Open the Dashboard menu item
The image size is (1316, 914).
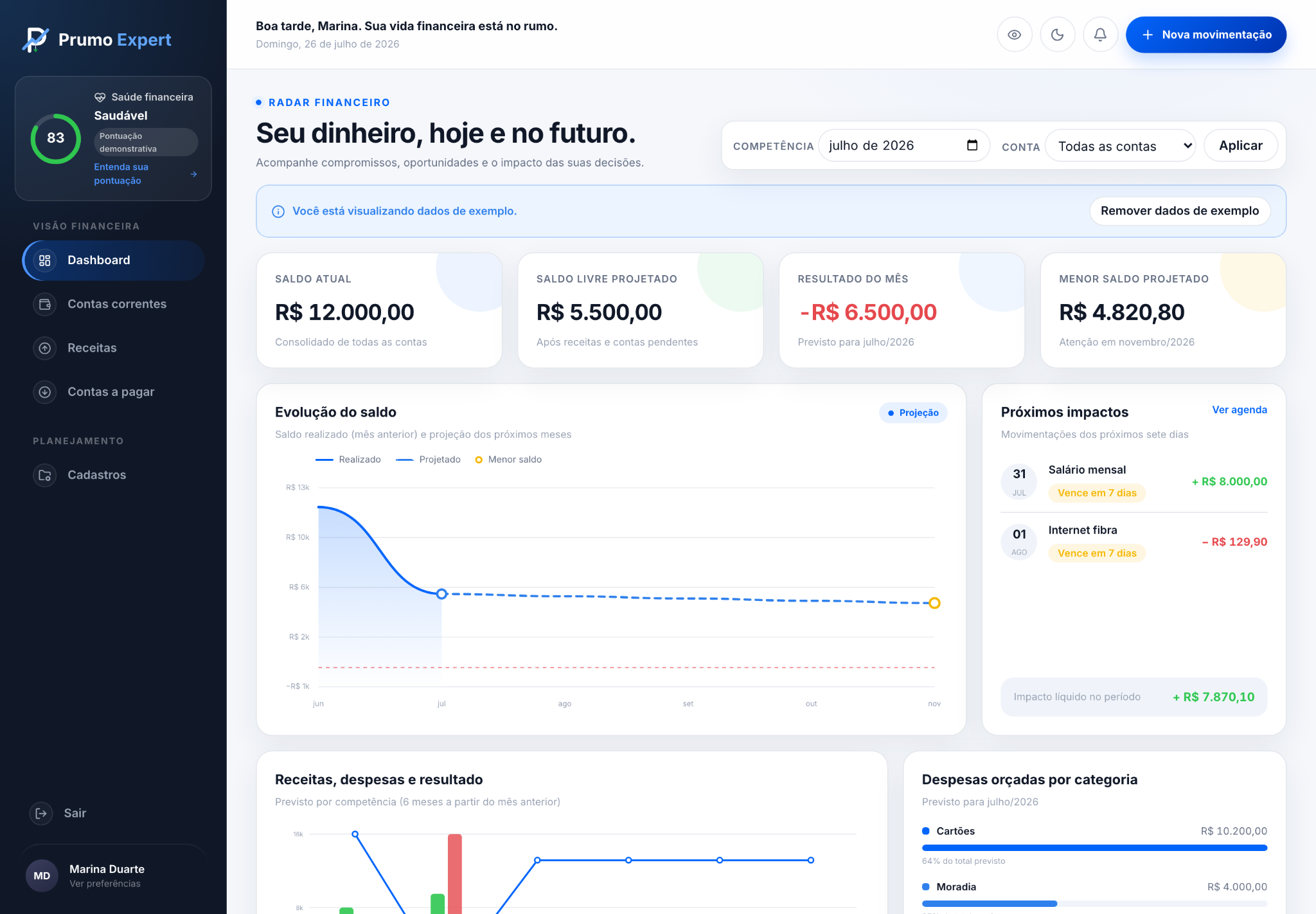[114, 260]
